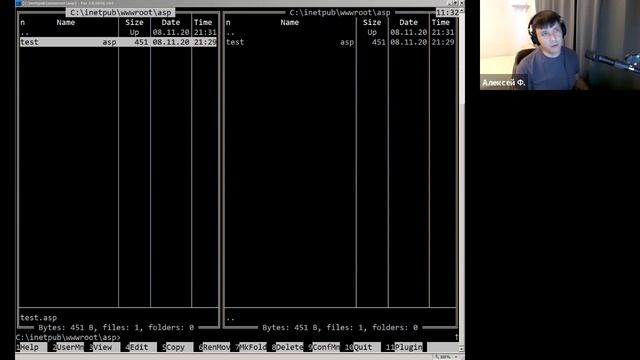Image resolution: width=640 pixels, height=360 pixels.
Task: Click the 11 Plugin function key
Action: pos(404,347)
